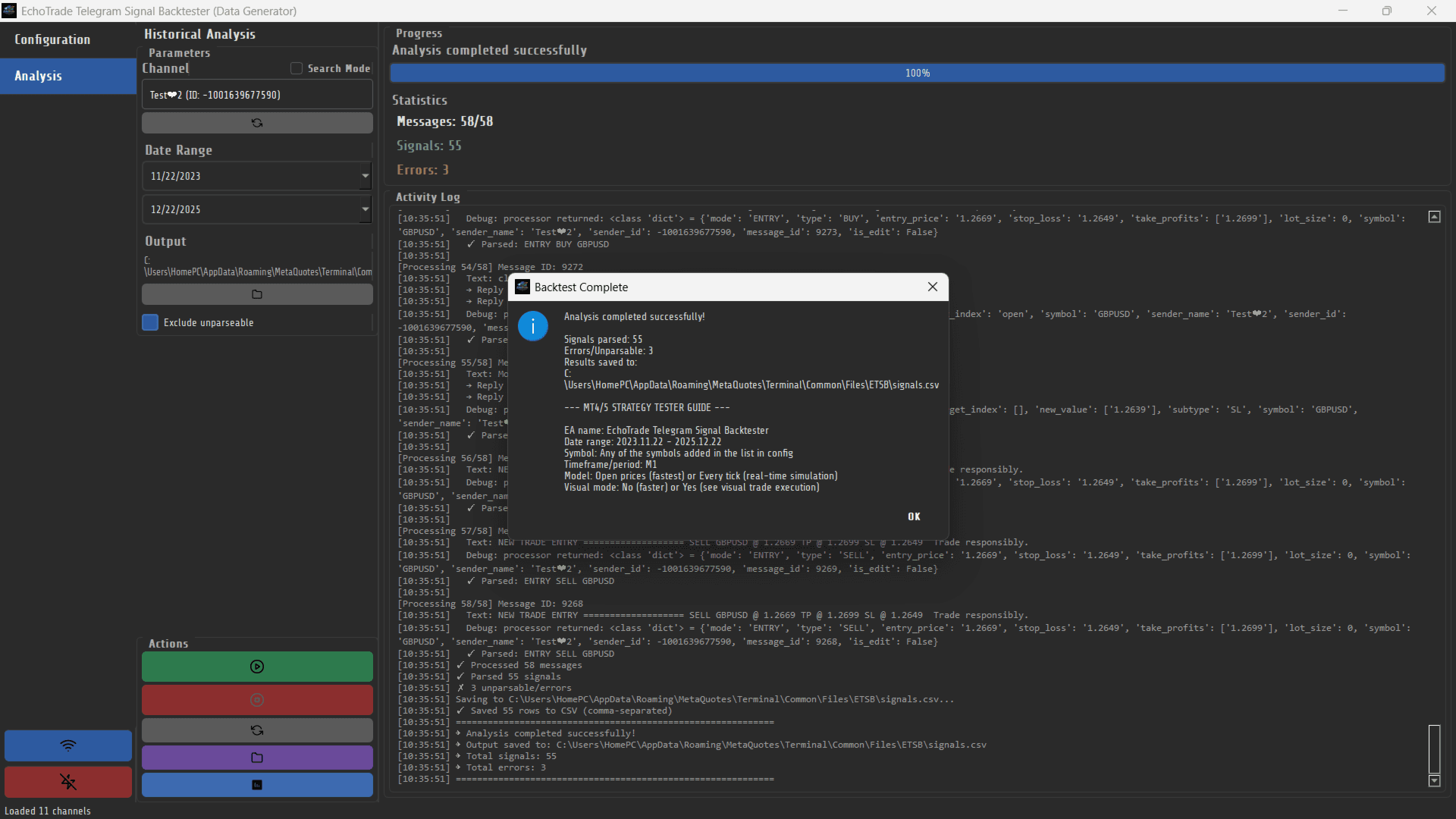The width and height of the screenshot is (1456, 819).
Task: Click 'Analysis completed successfully' progress status text
Action: coord(489,50)
